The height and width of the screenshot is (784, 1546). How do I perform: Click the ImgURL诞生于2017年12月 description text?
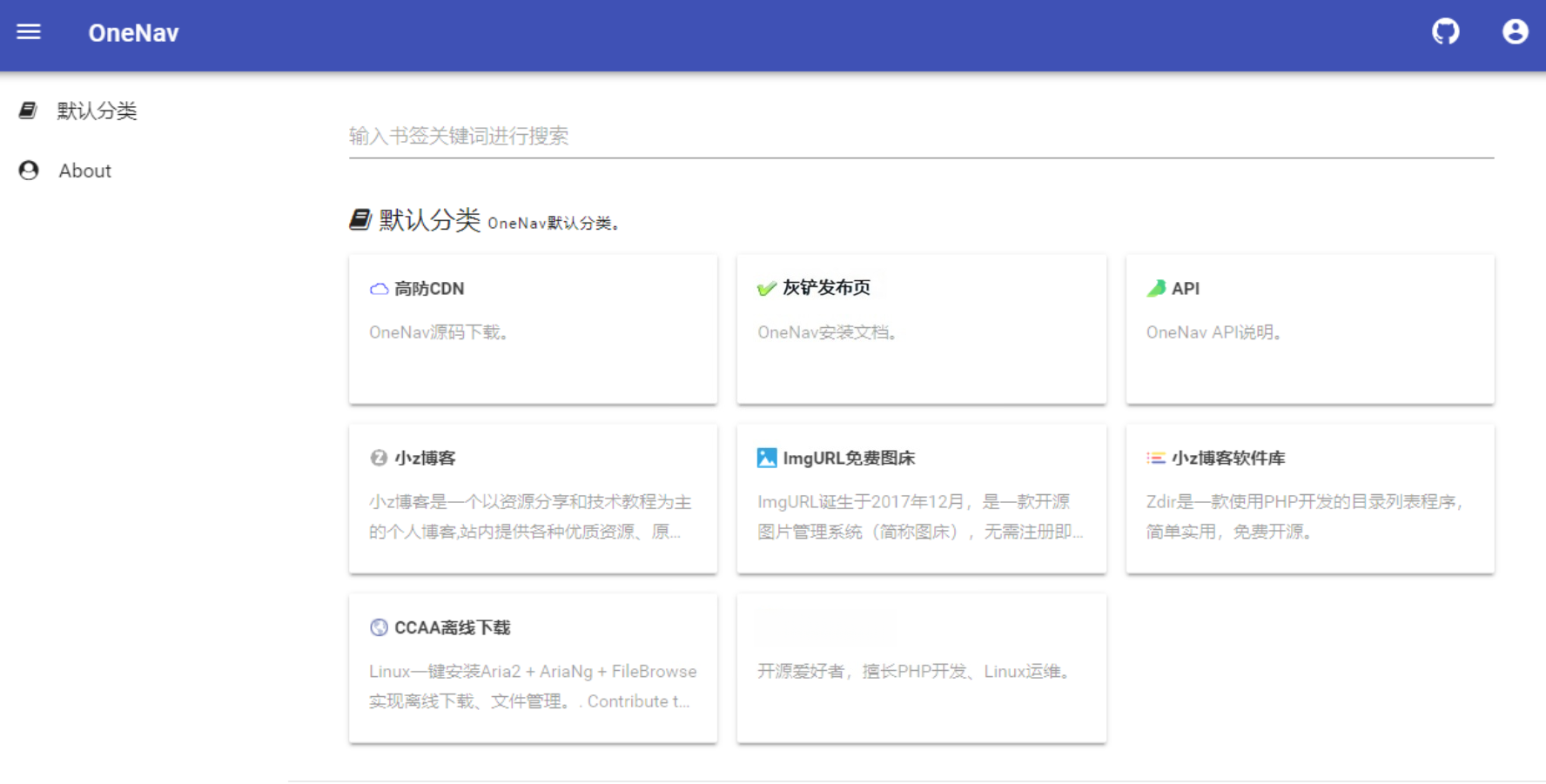pyautogui.click(x=920, y=516)
